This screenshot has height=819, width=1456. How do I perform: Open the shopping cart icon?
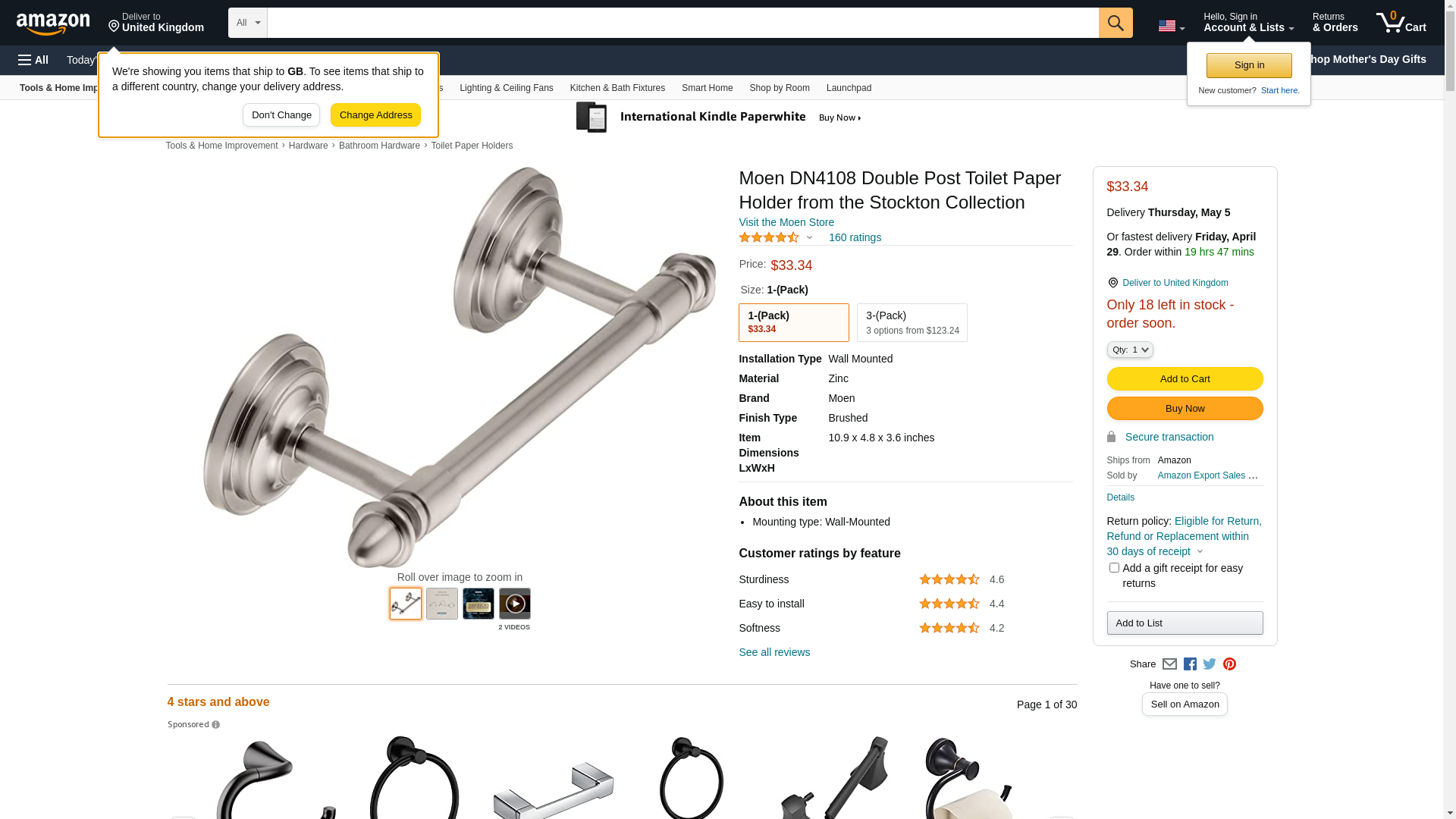pyautogui.click(x=1401, y=23)
